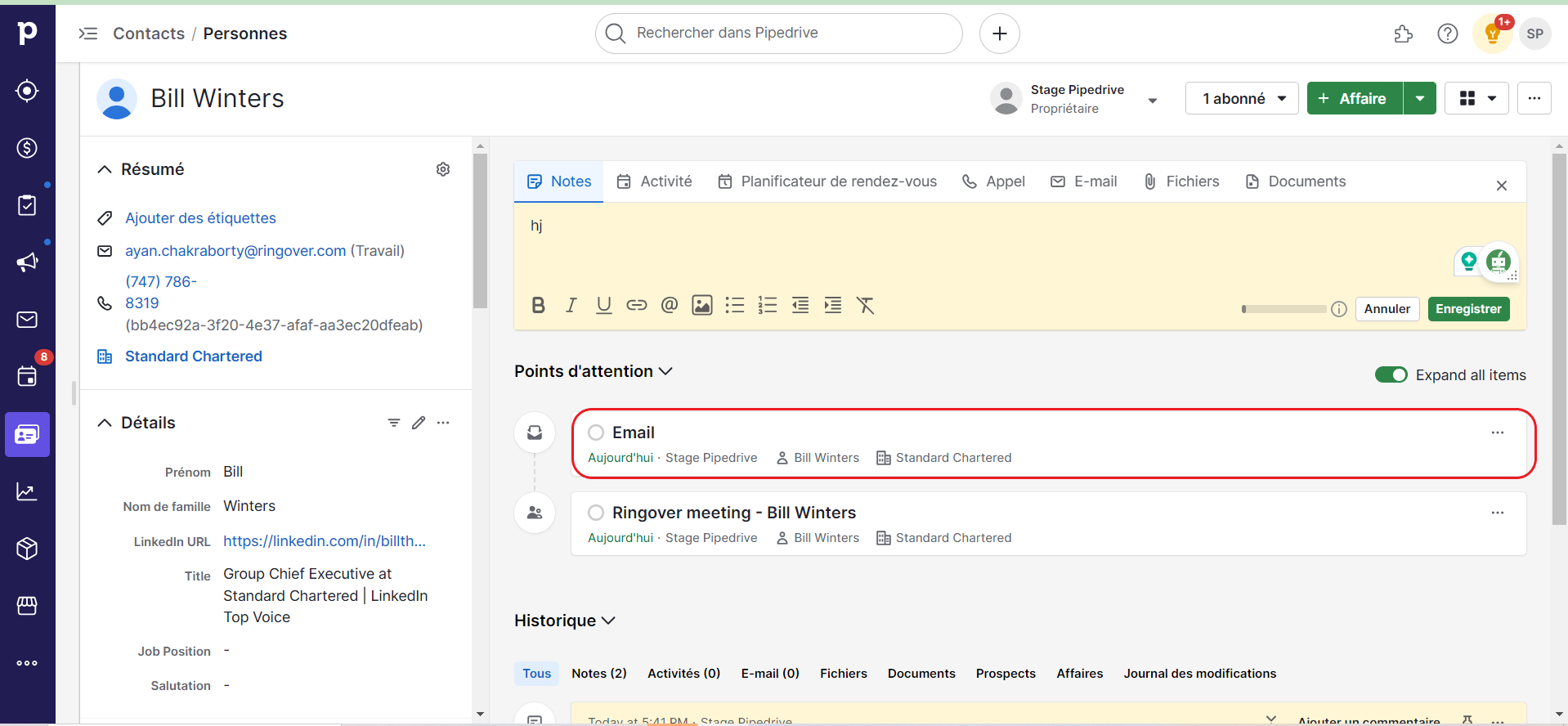Switch to the Appel tab

click(x=993, y=181)
